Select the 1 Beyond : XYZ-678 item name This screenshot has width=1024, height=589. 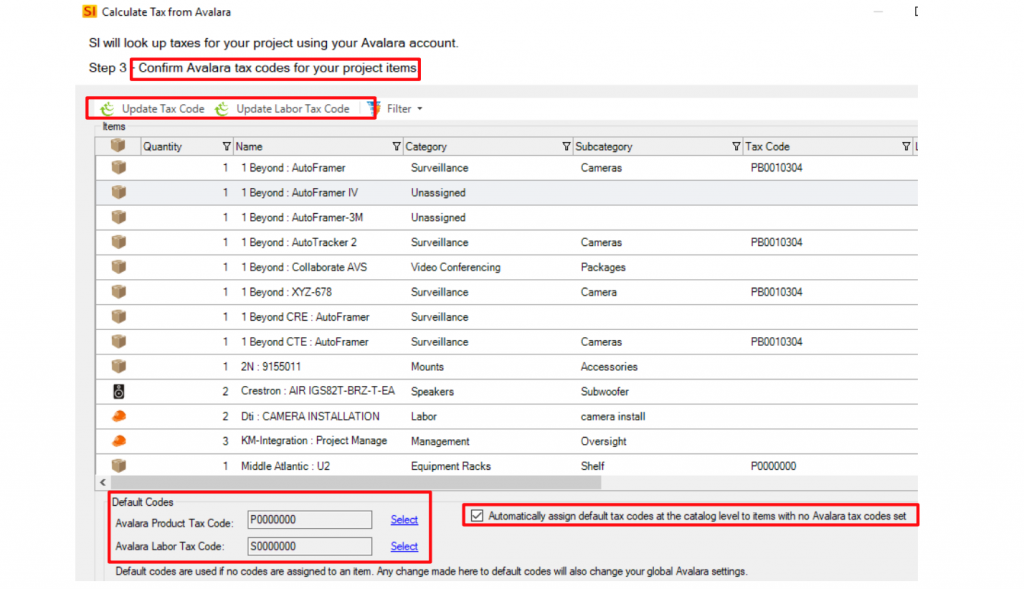tap(286, 292)
